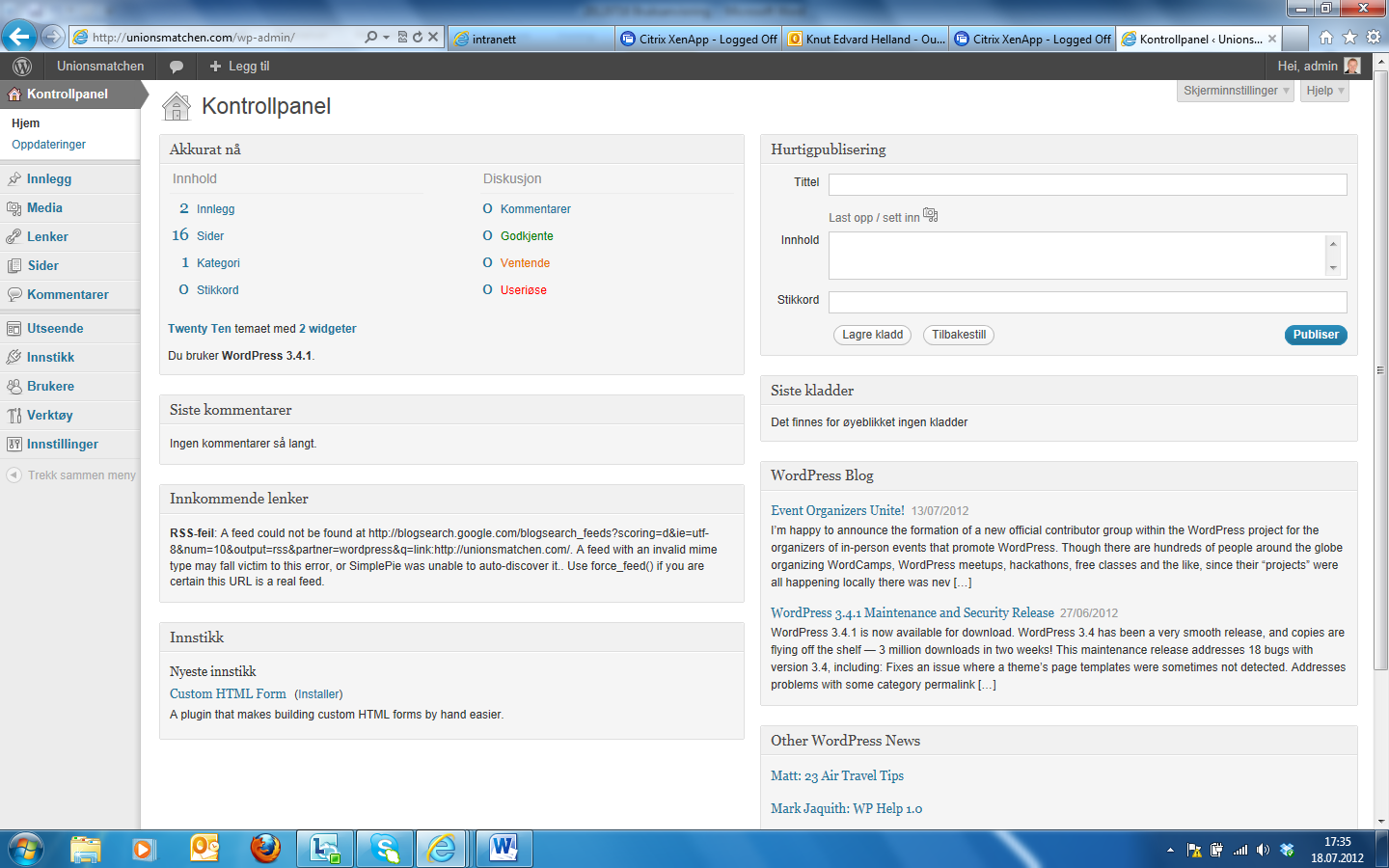Open Matt: 23 Air Travel Tips link

[x=837, y=775]
